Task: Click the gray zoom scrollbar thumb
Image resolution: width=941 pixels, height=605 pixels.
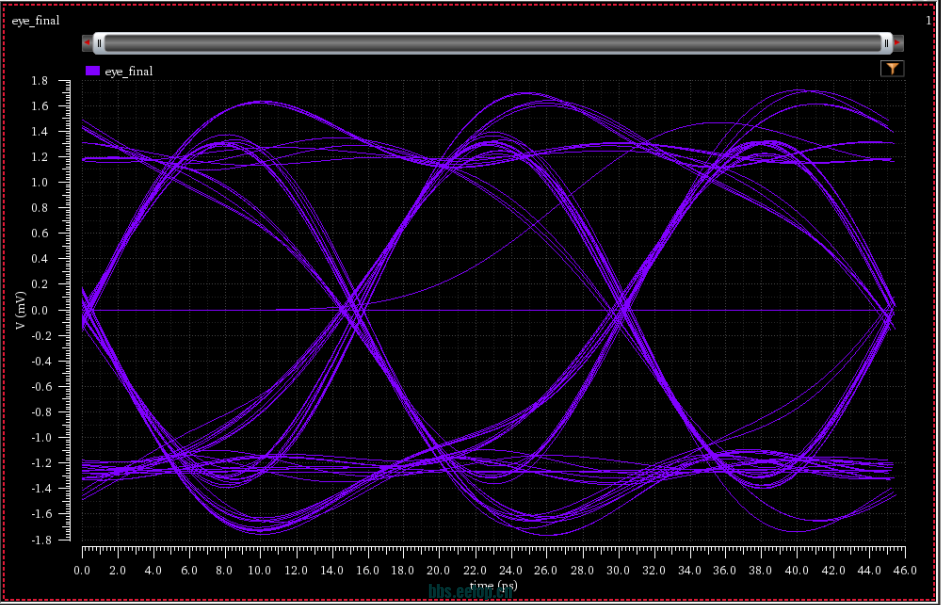Action: 493,43
